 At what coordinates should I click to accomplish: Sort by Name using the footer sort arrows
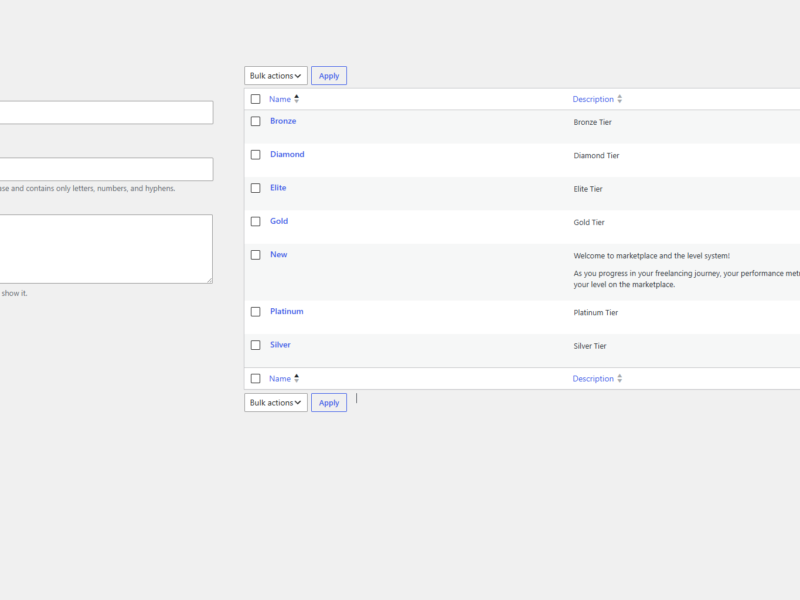click(x=296, y=379)
